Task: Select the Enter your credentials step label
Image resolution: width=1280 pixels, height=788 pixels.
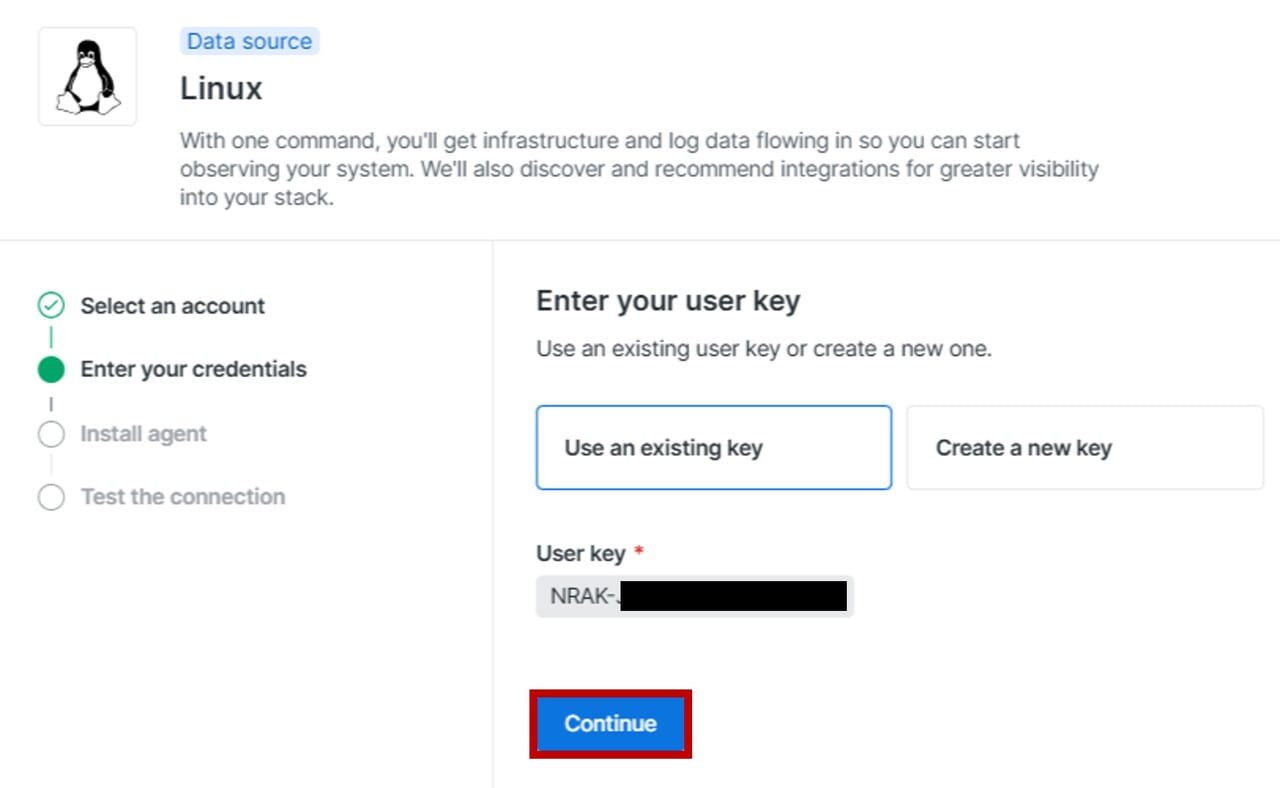Action: coord(193,370)
